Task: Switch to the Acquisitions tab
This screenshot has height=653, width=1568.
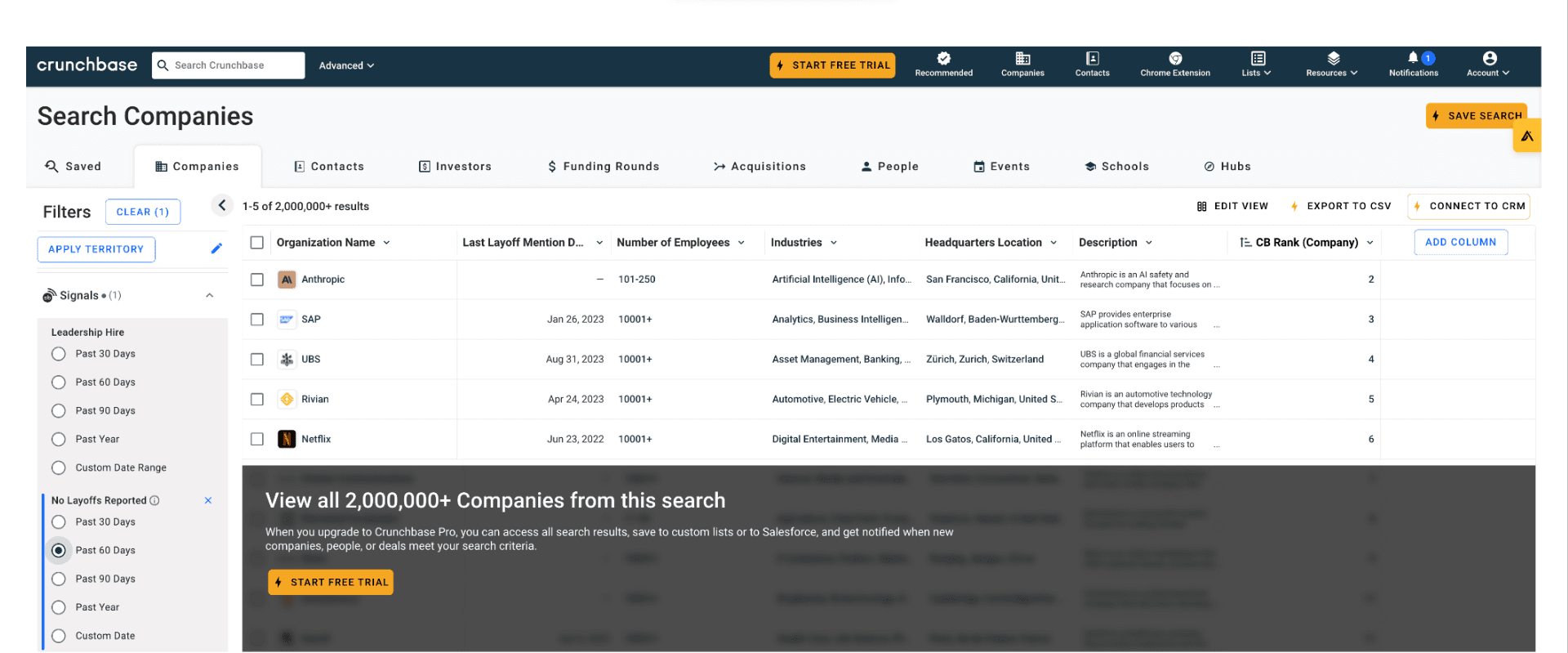Action: (x=759, y=167)
